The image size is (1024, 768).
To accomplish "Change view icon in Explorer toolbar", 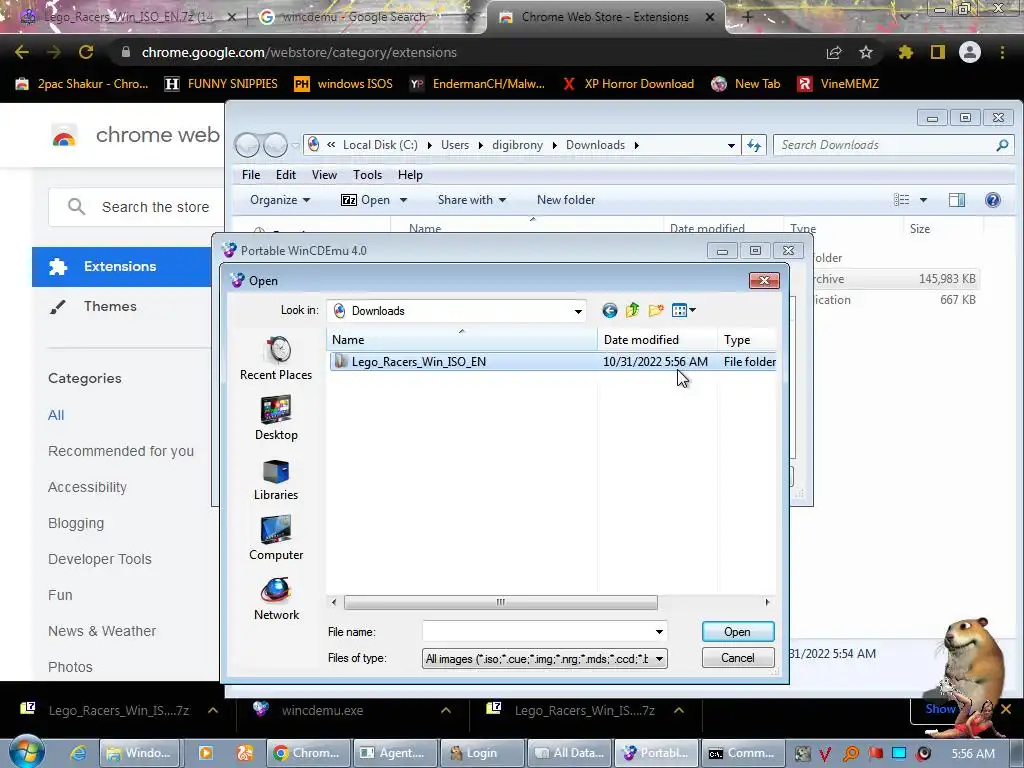I will pos(901,200).
